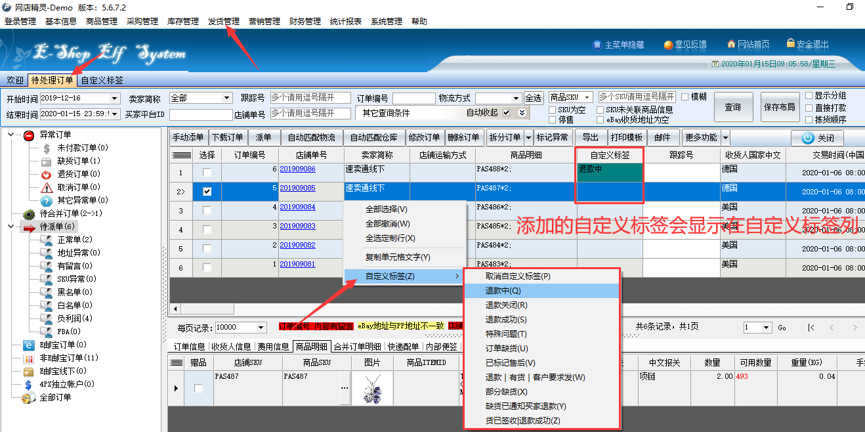This screenshot has width=865, height=432.
Task: Click the 主菜单隐藏 icon in header
Action: 597,45
